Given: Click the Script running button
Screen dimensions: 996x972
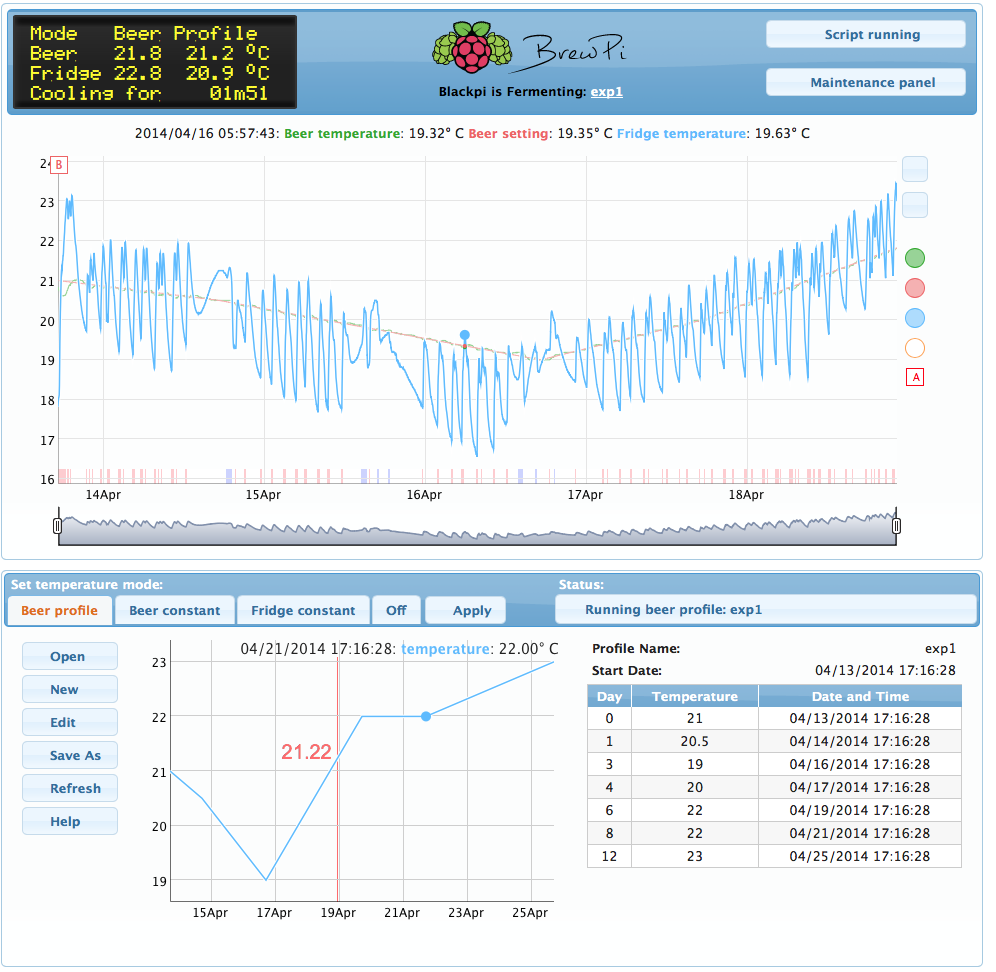Looking at the screenshot, I should (x=865, y=34).
